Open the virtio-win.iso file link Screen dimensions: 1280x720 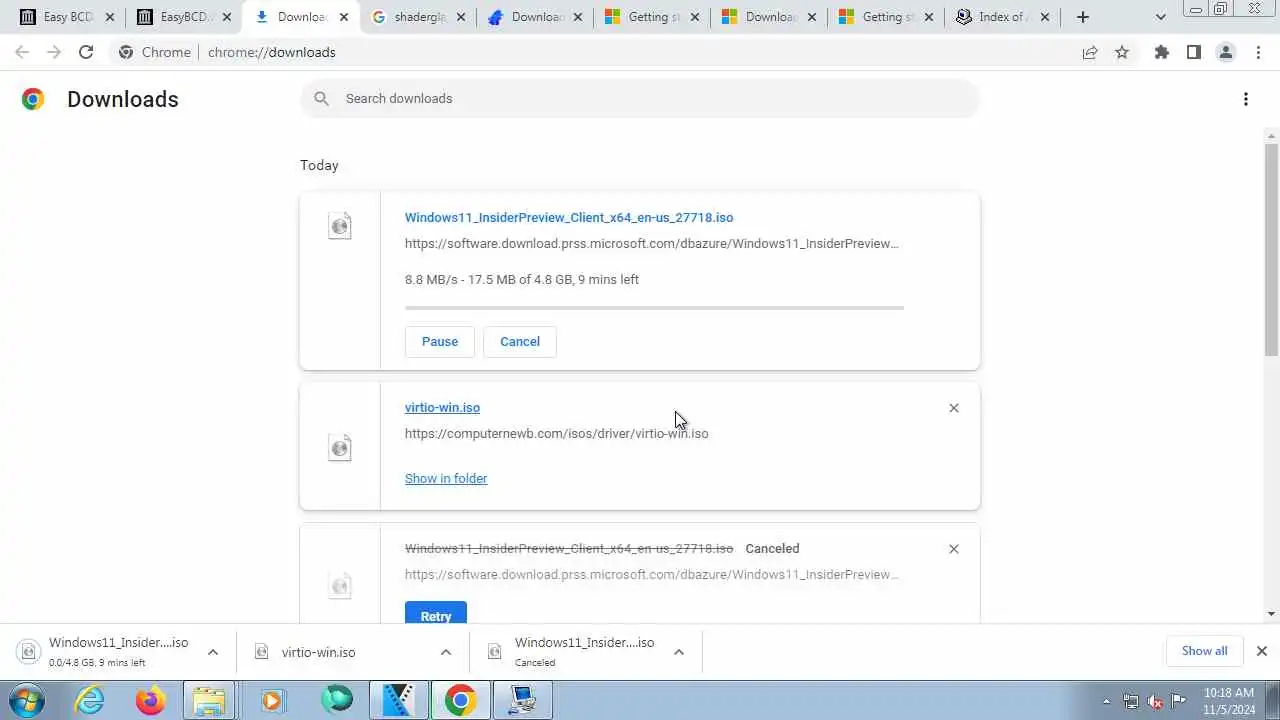point(442,407)
